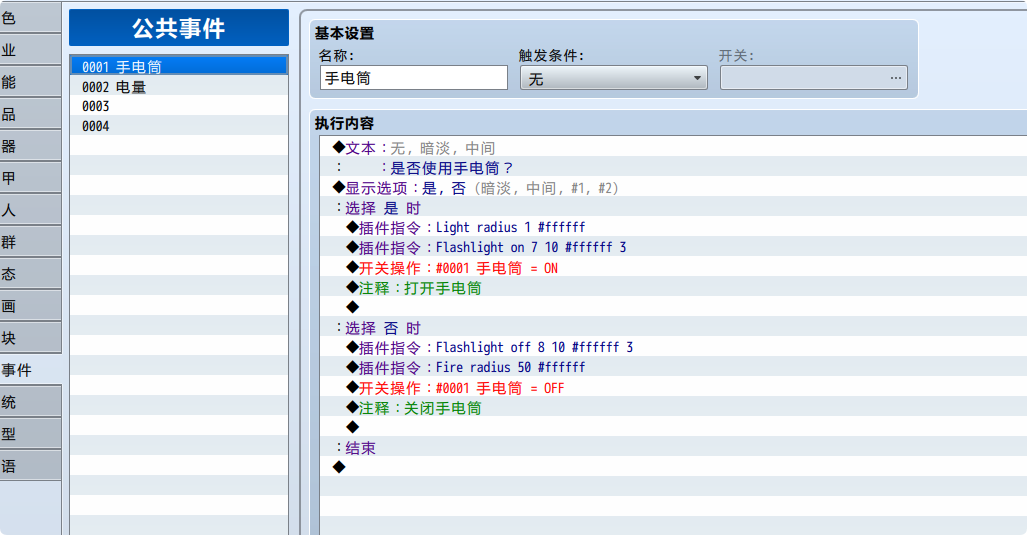This screenshot has width=1027, height=535.
Task: Select the Fire radius 50 #ffffff plugin command
Action: pyautogui.click(x=673, y=367)
